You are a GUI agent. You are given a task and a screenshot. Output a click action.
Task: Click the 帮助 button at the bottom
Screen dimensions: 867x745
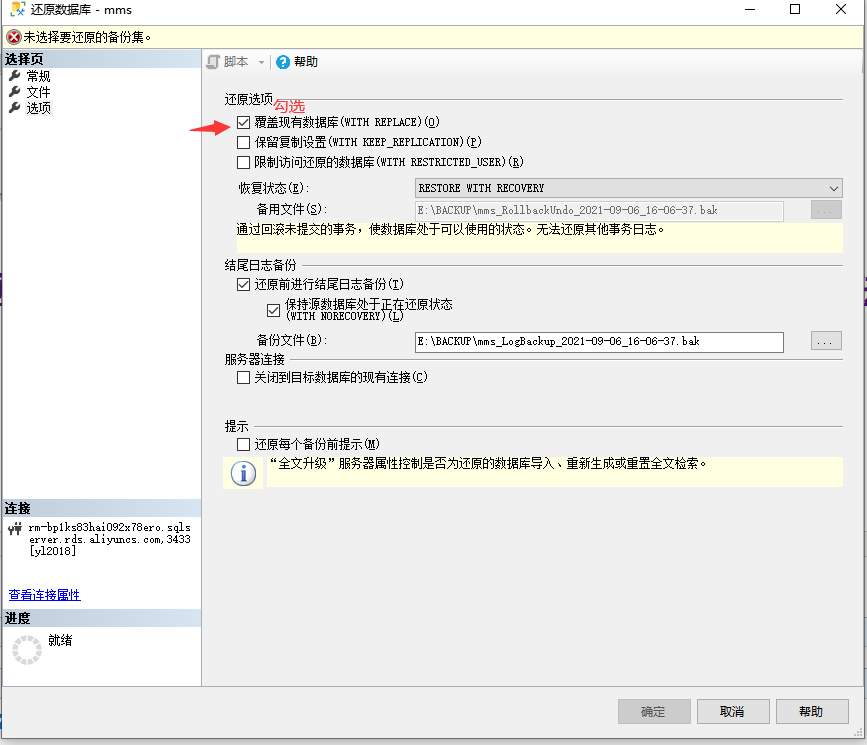pyautogui.click(x=812, y=711)
